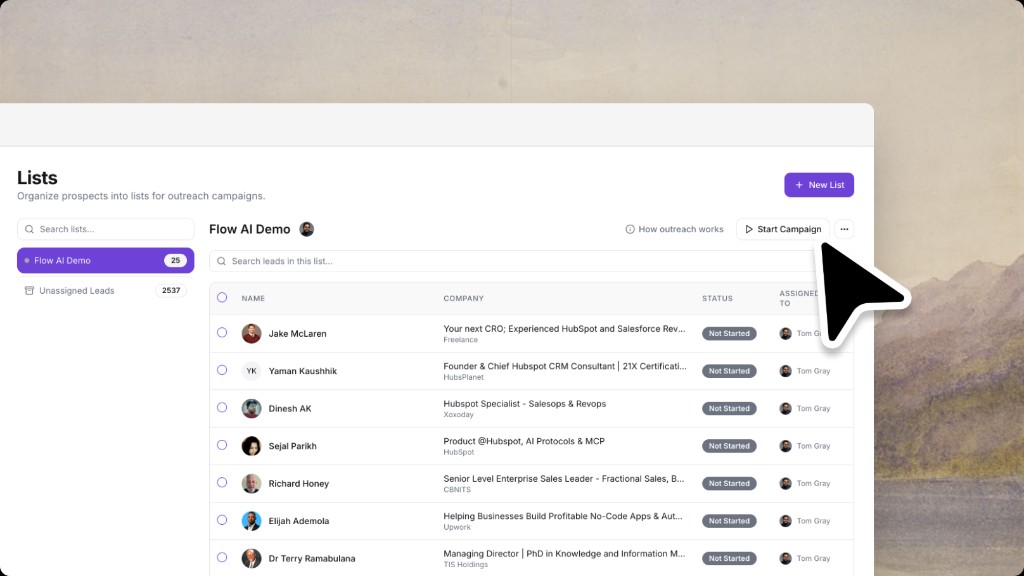This screenshot has height=576, width=1024.
Task: Select all leads using the header circle
Action: (222, 298)
